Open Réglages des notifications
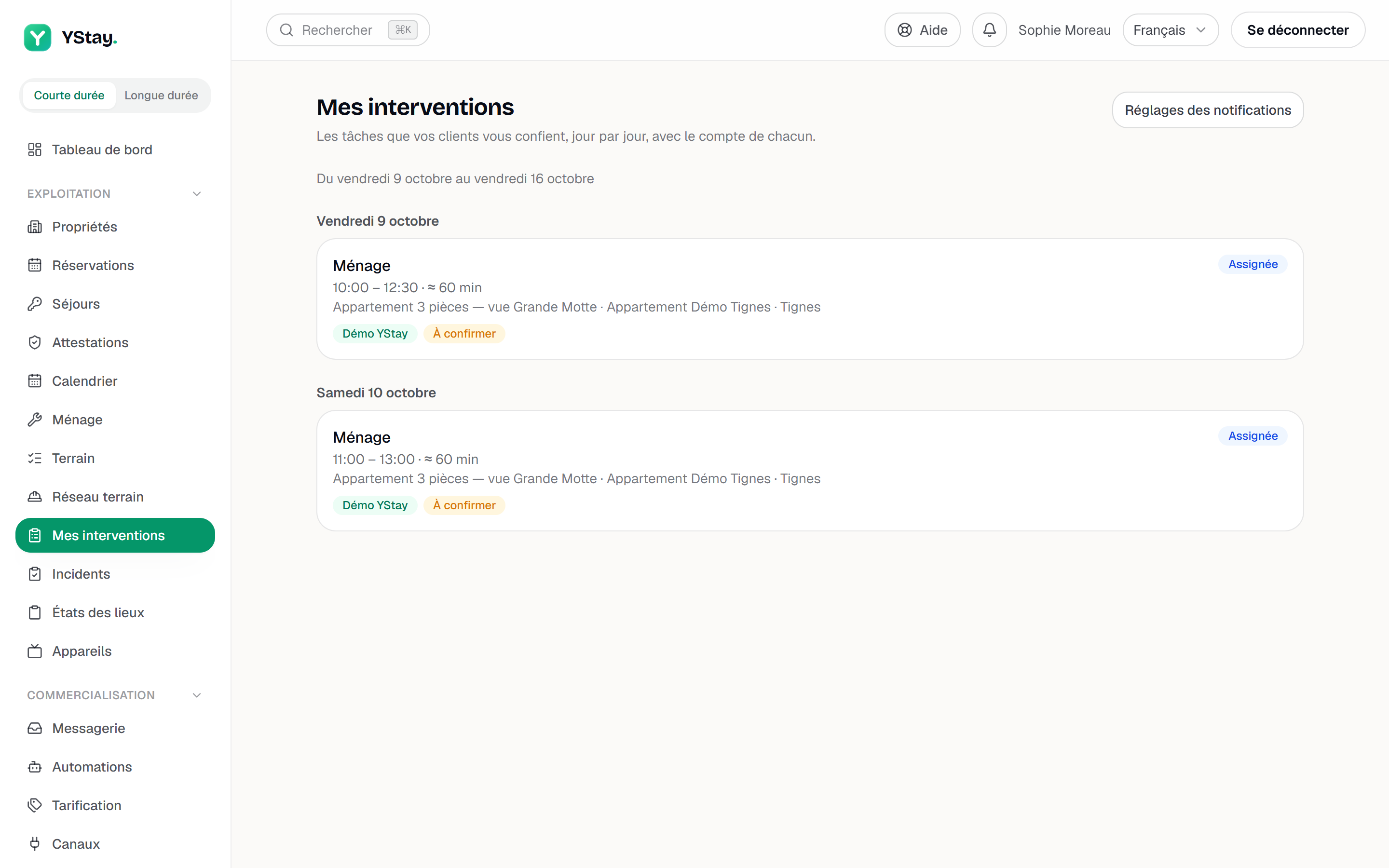 click(1208, 110)
